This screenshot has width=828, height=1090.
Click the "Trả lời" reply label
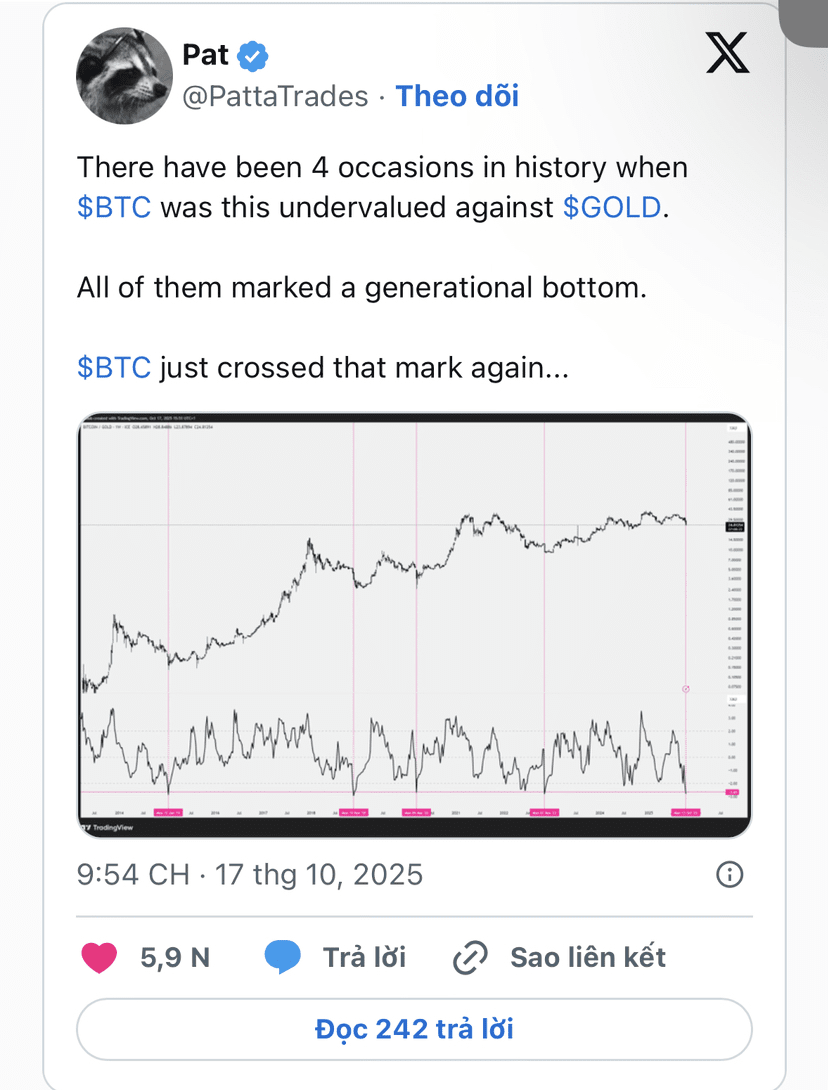[x=364, y=957]
